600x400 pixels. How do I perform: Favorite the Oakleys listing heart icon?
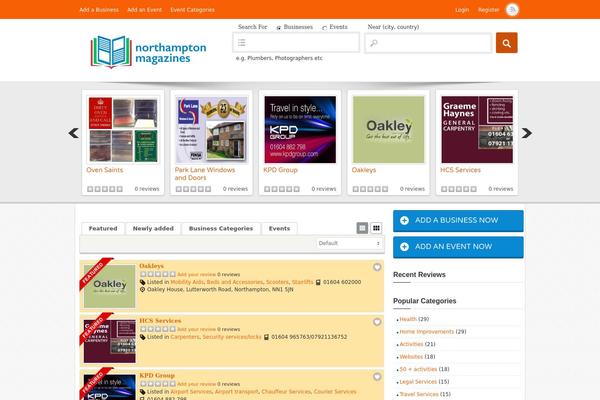click(377, 267)
